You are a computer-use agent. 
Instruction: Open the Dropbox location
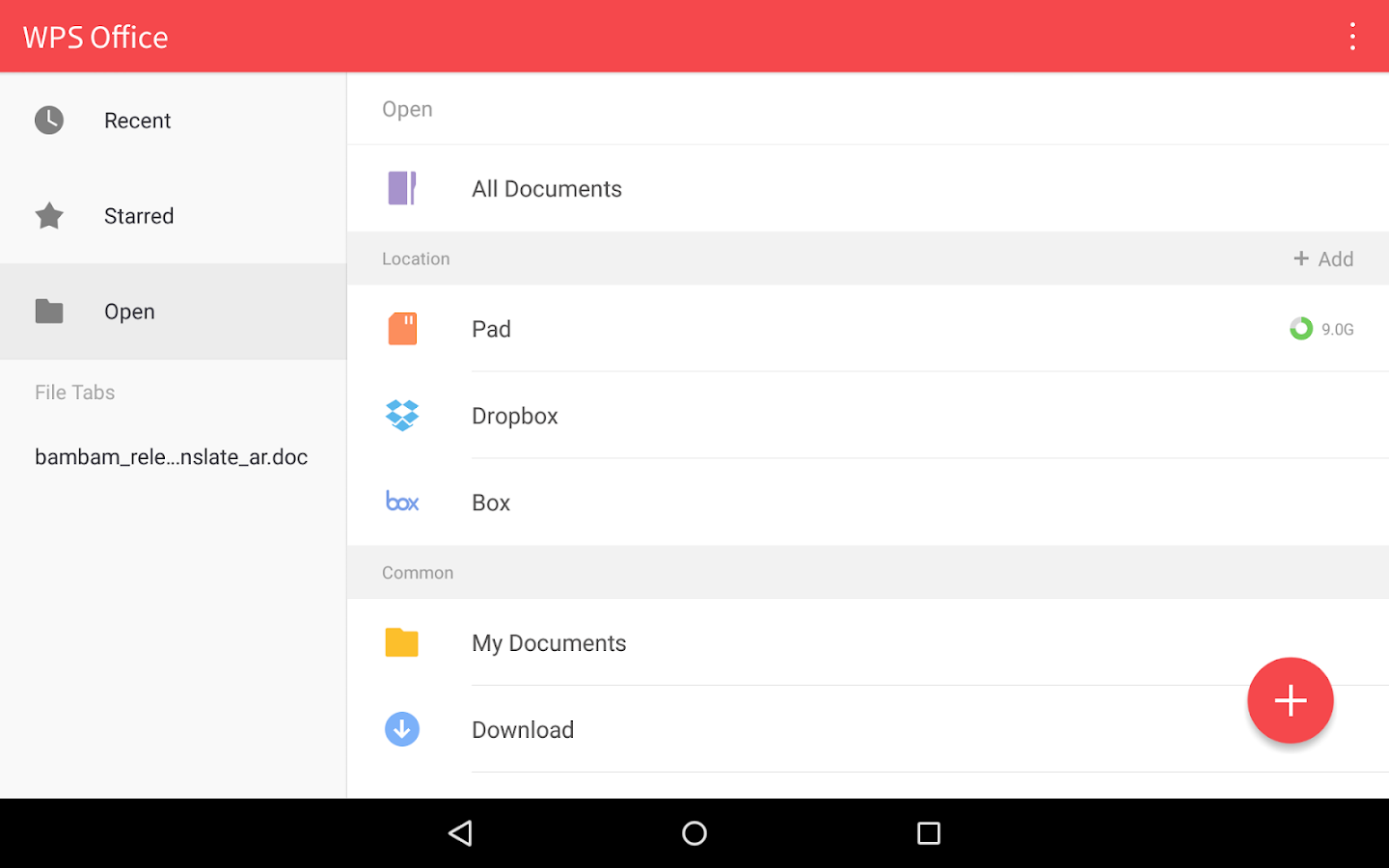(868, 416)
